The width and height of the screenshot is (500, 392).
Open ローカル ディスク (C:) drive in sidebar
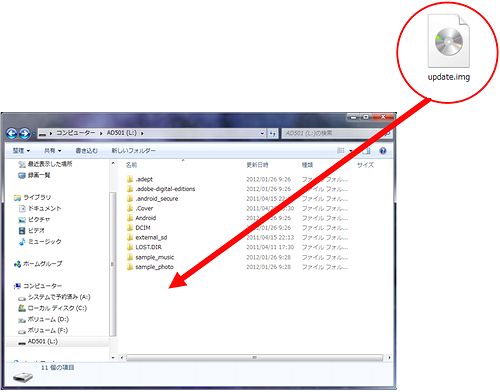coord(53,308)
